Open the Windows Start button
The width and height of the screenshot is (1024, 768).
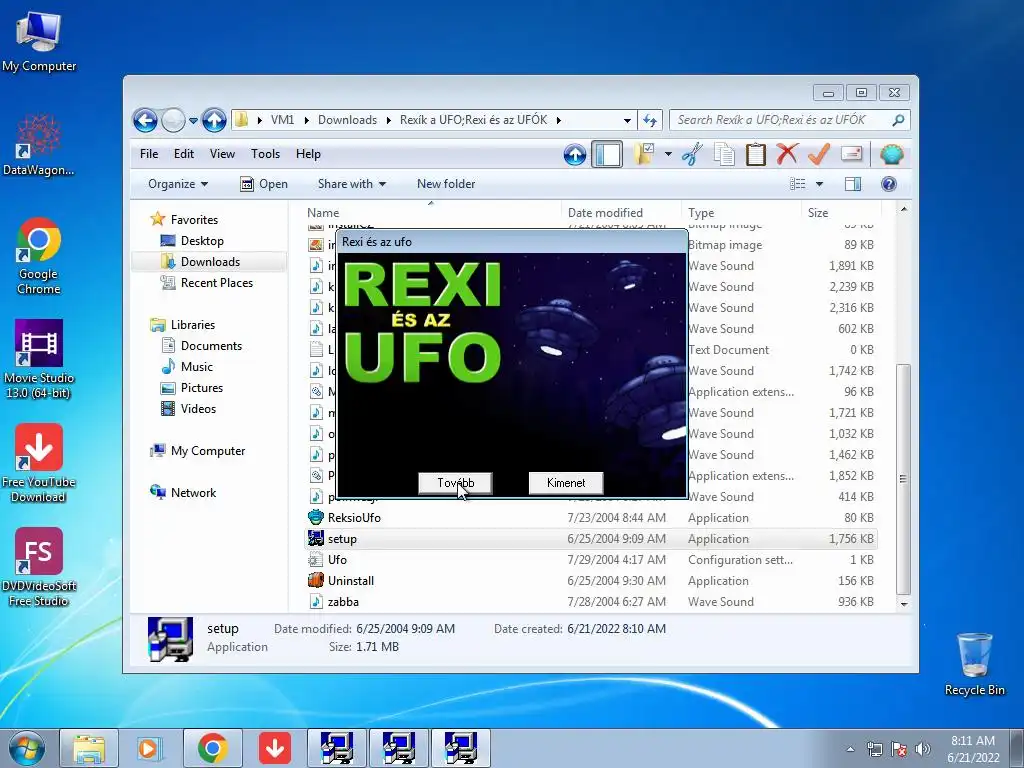pyautogui.click(x=26, y=748)
